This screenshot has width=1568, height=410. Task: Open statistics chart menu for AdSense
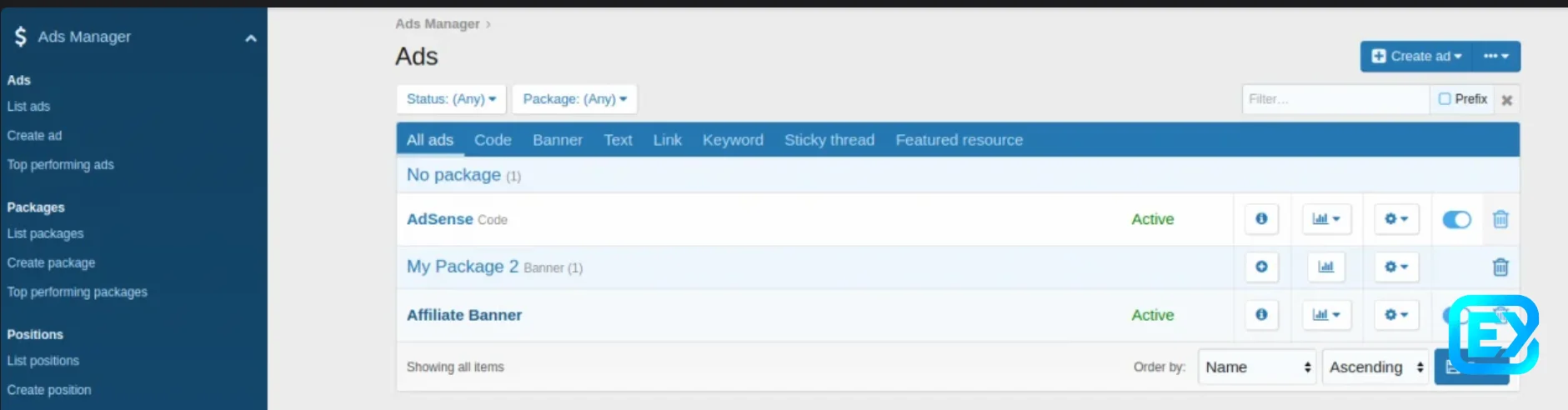click(1325, 219)
